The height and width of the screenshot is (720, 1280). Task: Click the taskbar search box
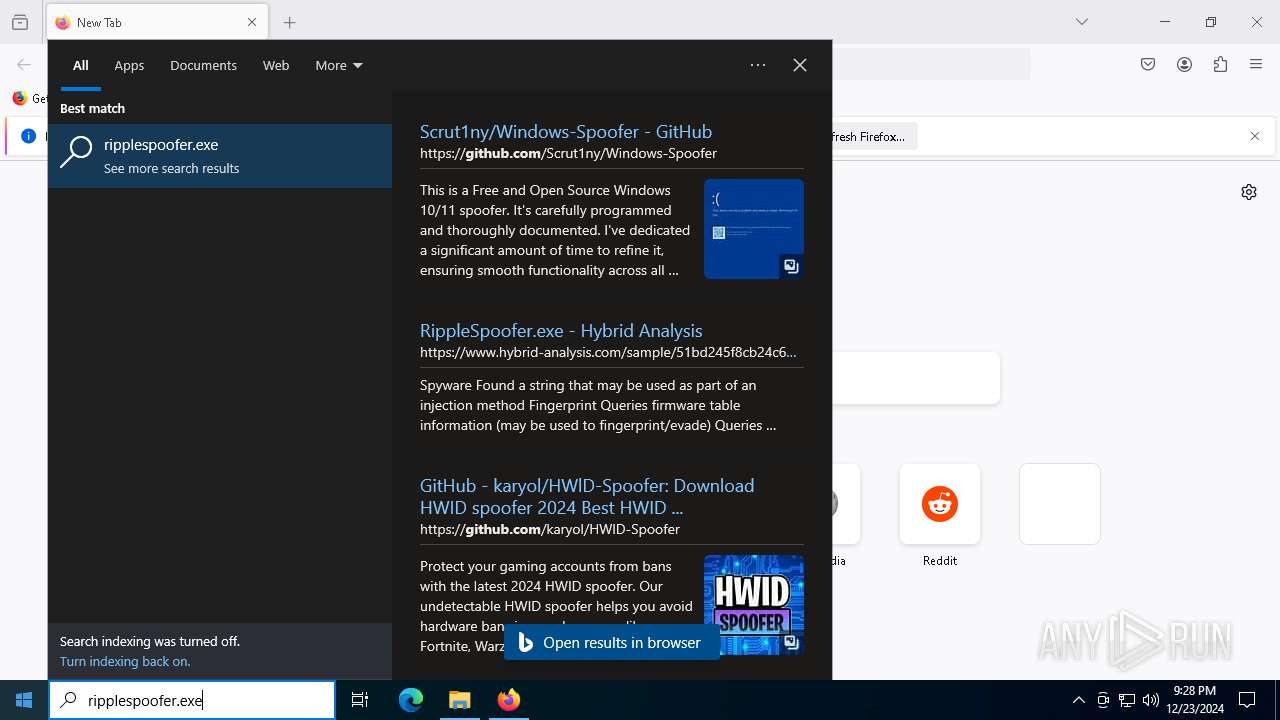point(192,700)
